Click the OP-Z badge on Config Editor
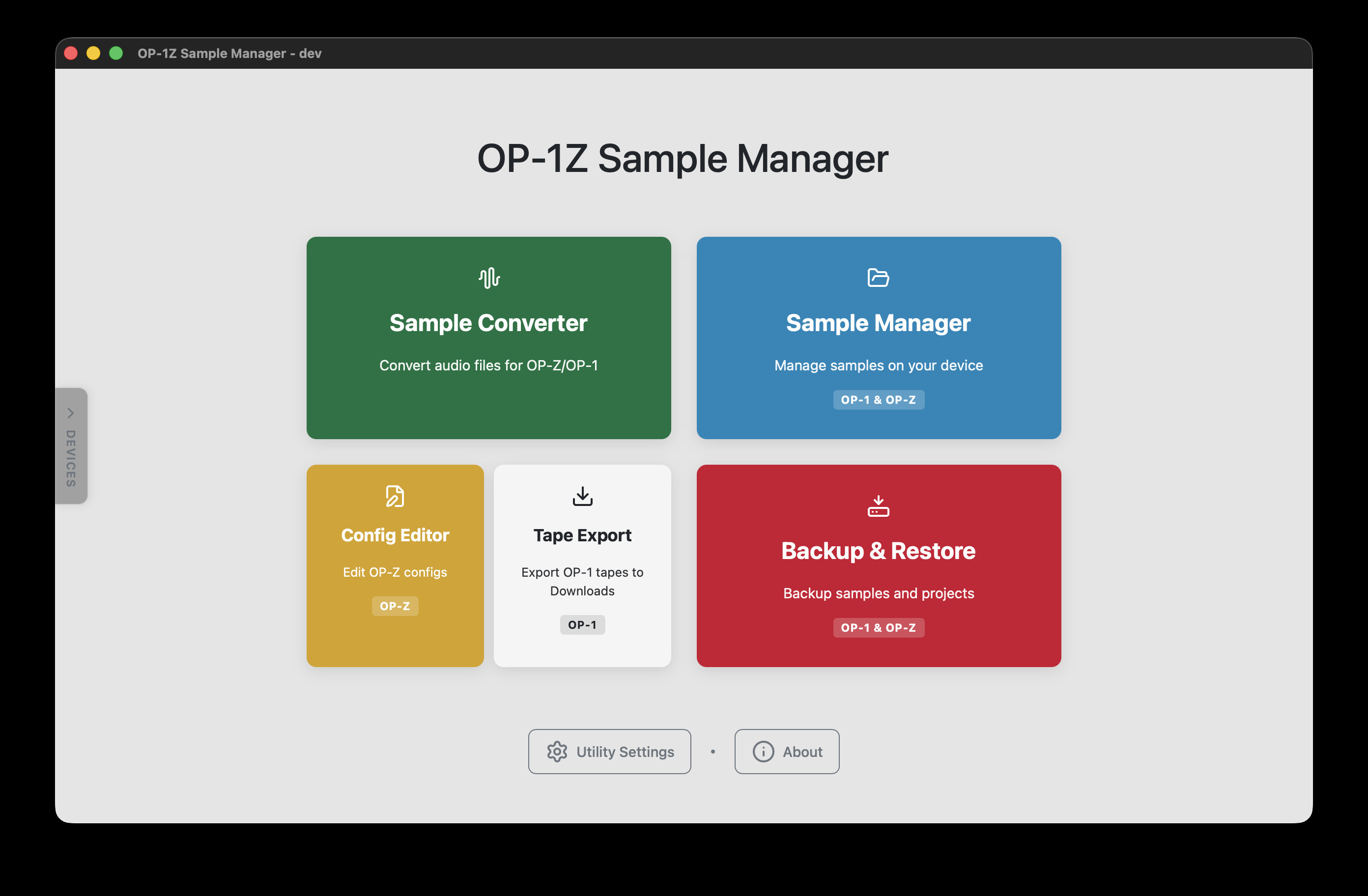The height and width of the screenshot is (896, 1368). [395, 606]
